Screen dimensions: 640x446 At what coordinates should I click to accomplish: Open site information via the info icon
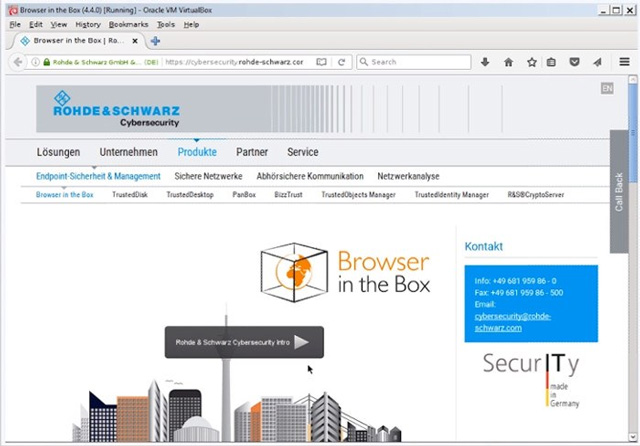click(x=36, y=62)
